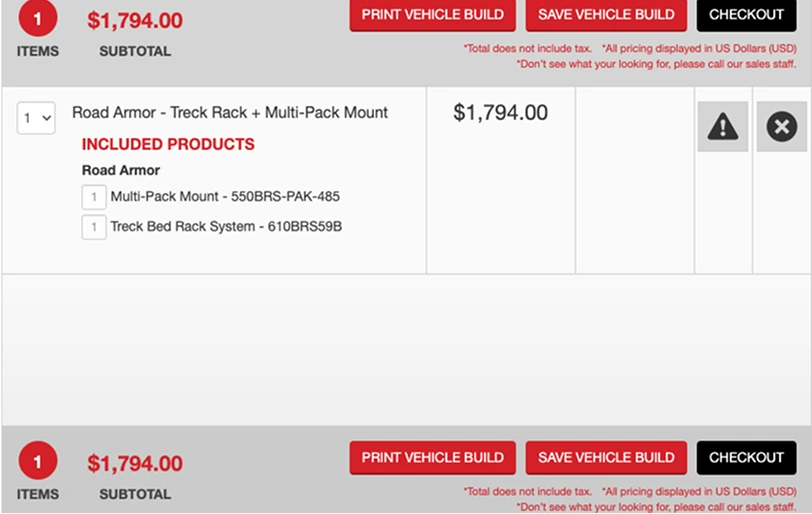Click top Save Vehicle Build button

coord(606,14)
